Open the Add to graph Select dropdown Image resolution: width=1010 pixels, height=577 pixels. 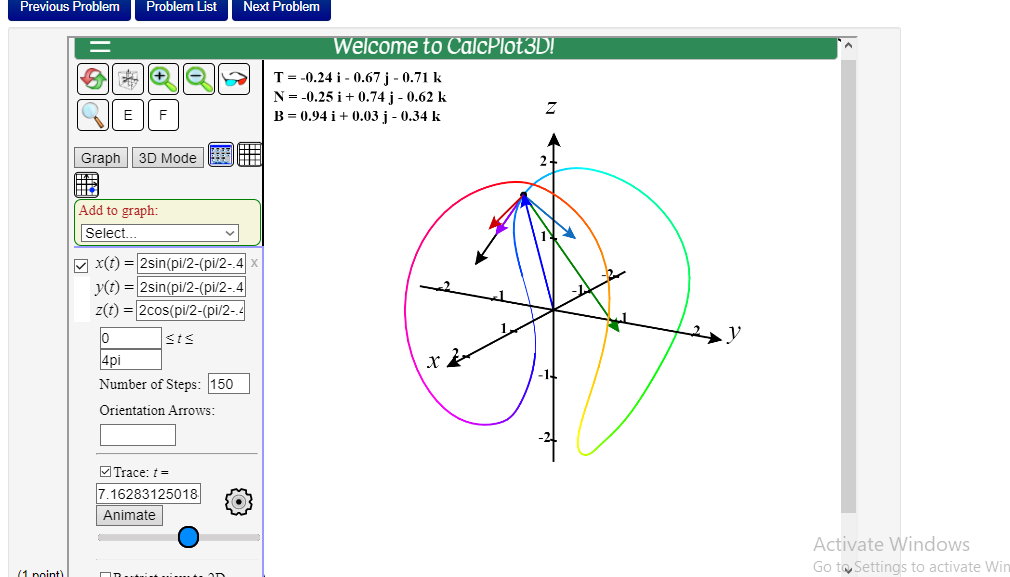160,233
